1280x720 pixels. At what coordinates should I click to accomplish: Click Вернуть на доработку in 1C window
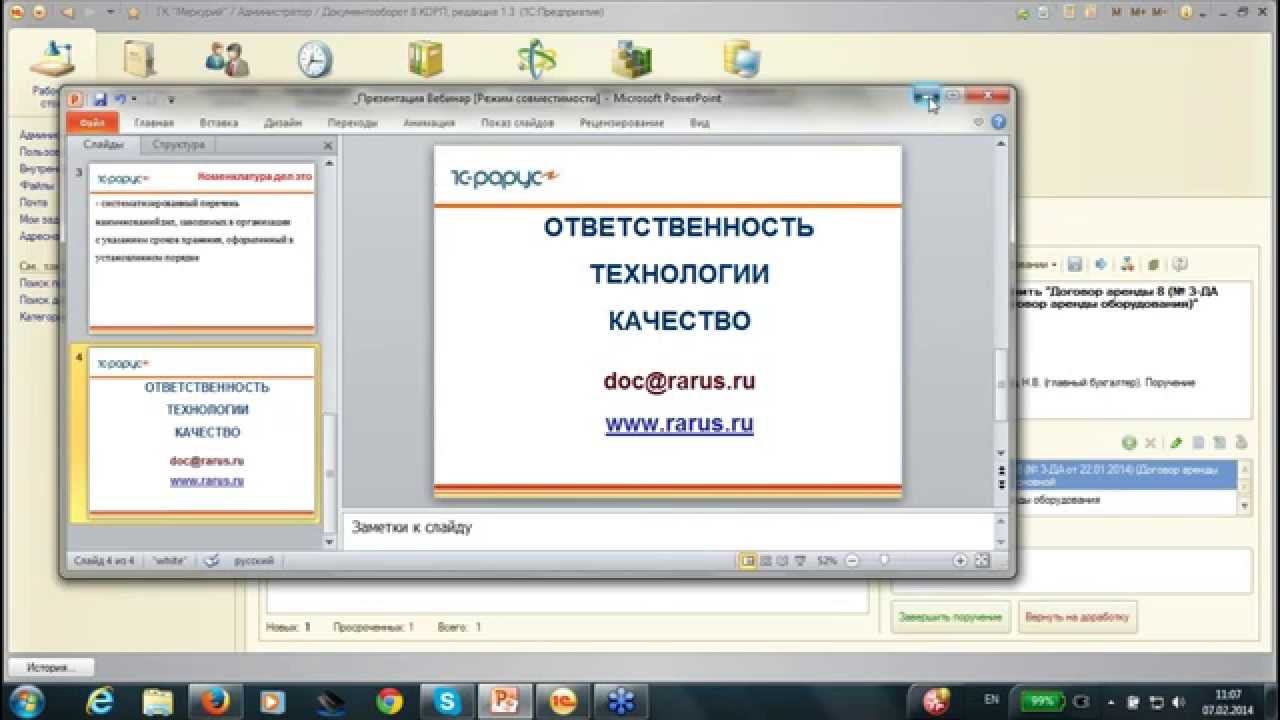tap(1076, 617)
